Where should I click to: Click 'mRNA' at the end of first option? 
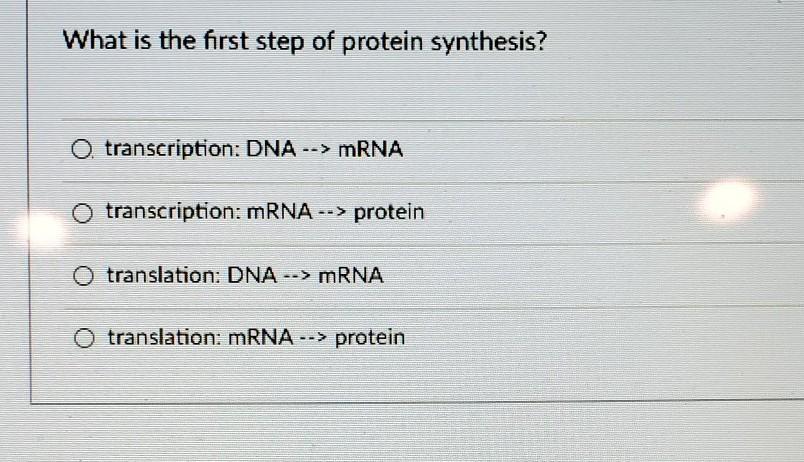370,150
